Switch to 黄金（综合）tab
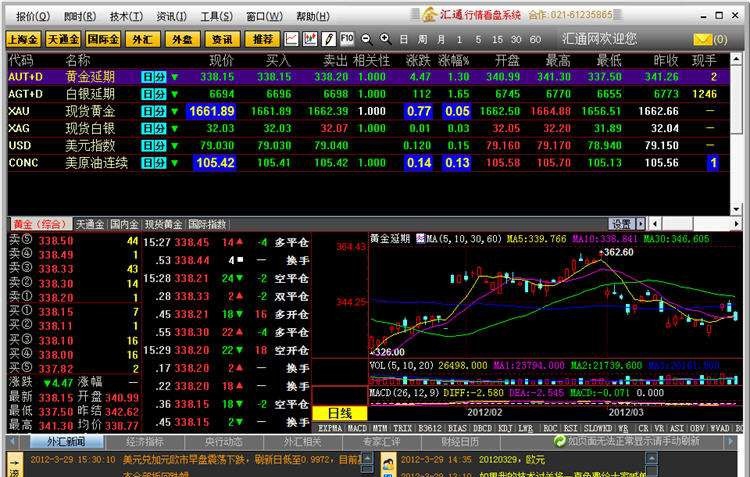The width and height of the screenshot is (750, 477). pyautogui.click(x=41, y=224)
